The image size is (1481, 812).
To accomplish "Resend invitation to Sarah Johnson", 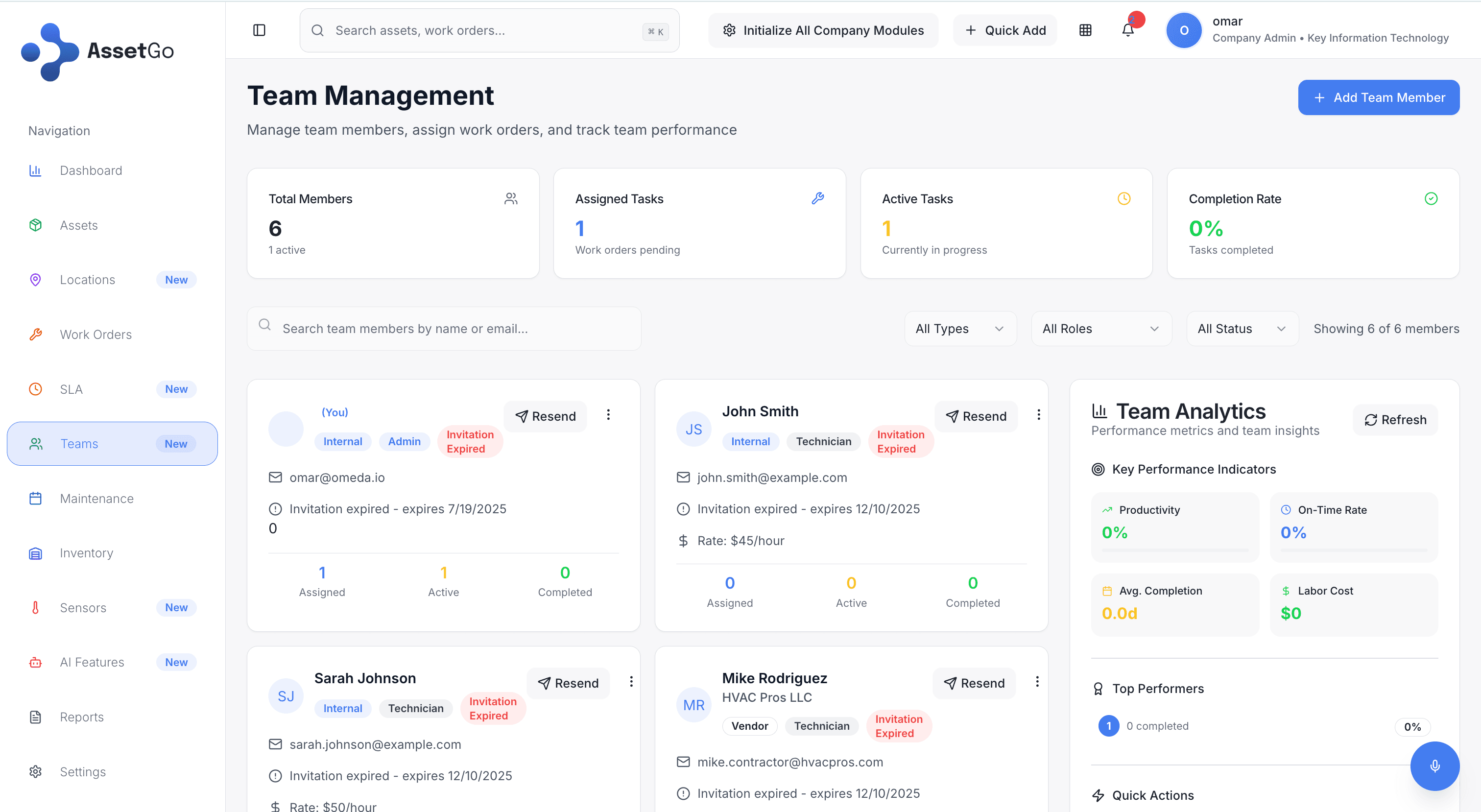I will (x=568, y=683).
